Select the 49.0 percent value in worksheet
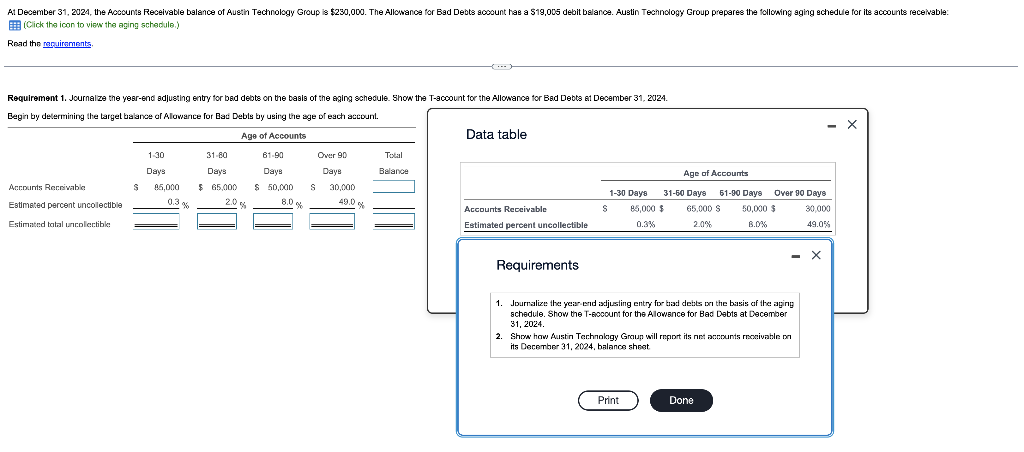 345,202
